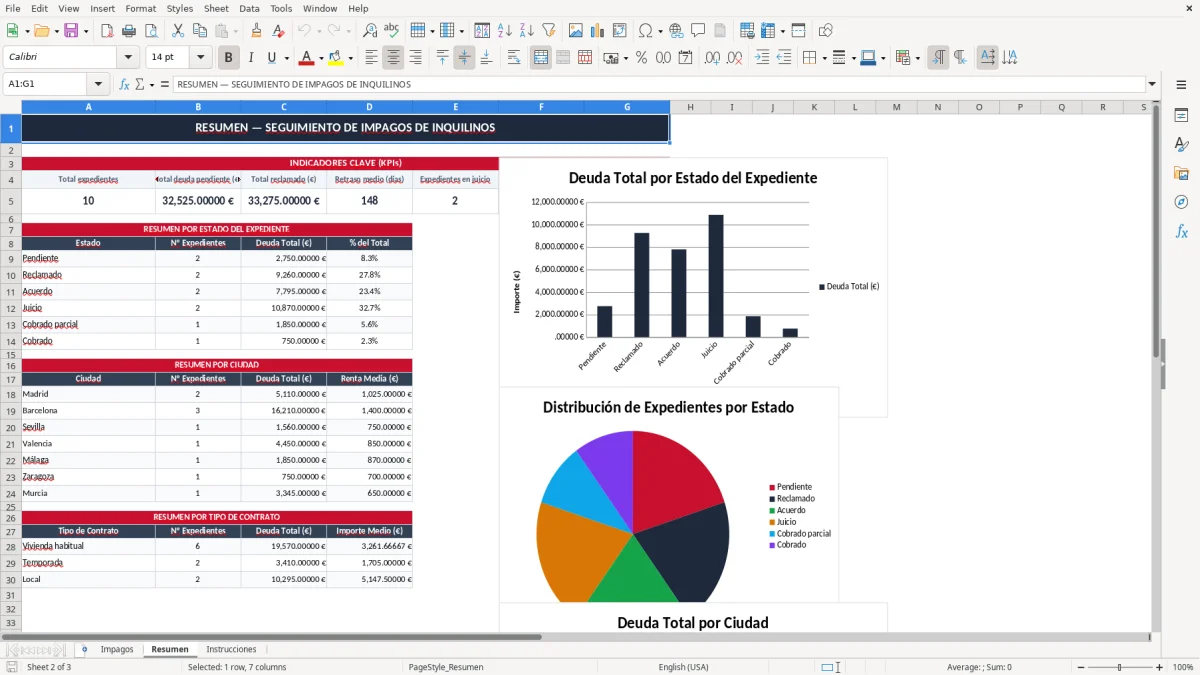
Task: Click the Cut scissors icon
Action: click(x=178, y=31)
